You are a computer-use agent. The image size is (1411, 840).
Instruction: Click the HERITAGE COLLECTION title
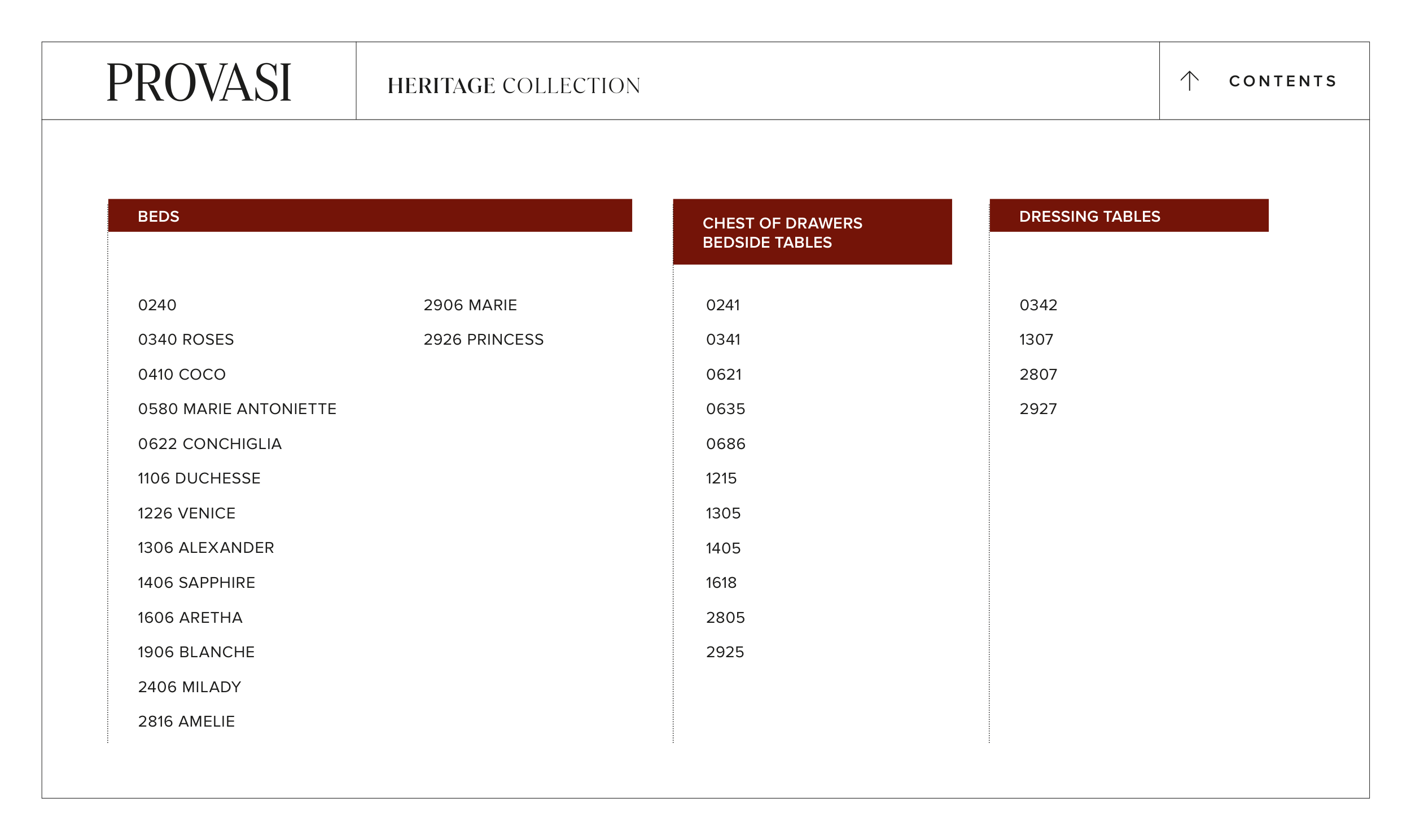coord(514,86)
